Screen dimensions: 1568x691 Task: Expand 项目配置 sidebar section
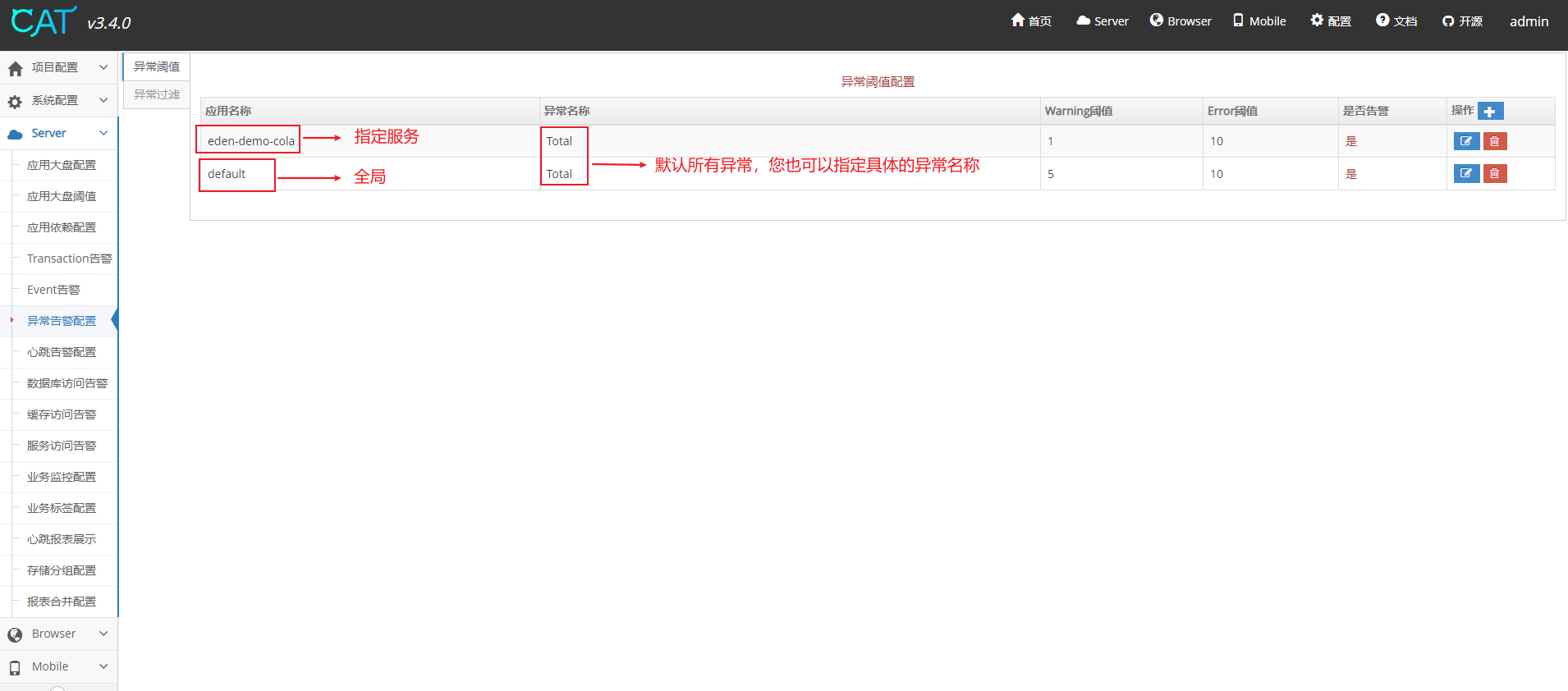coord(59,67)
